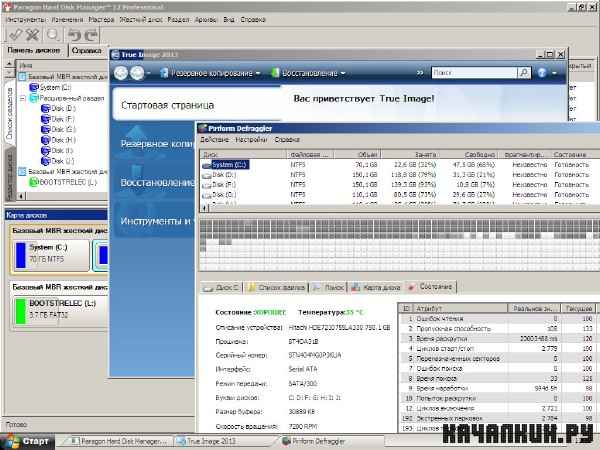This screenshot has width=600, height=450.
Task: Open the Справка menu in Defraggler
Action: (x=287, y=140)
